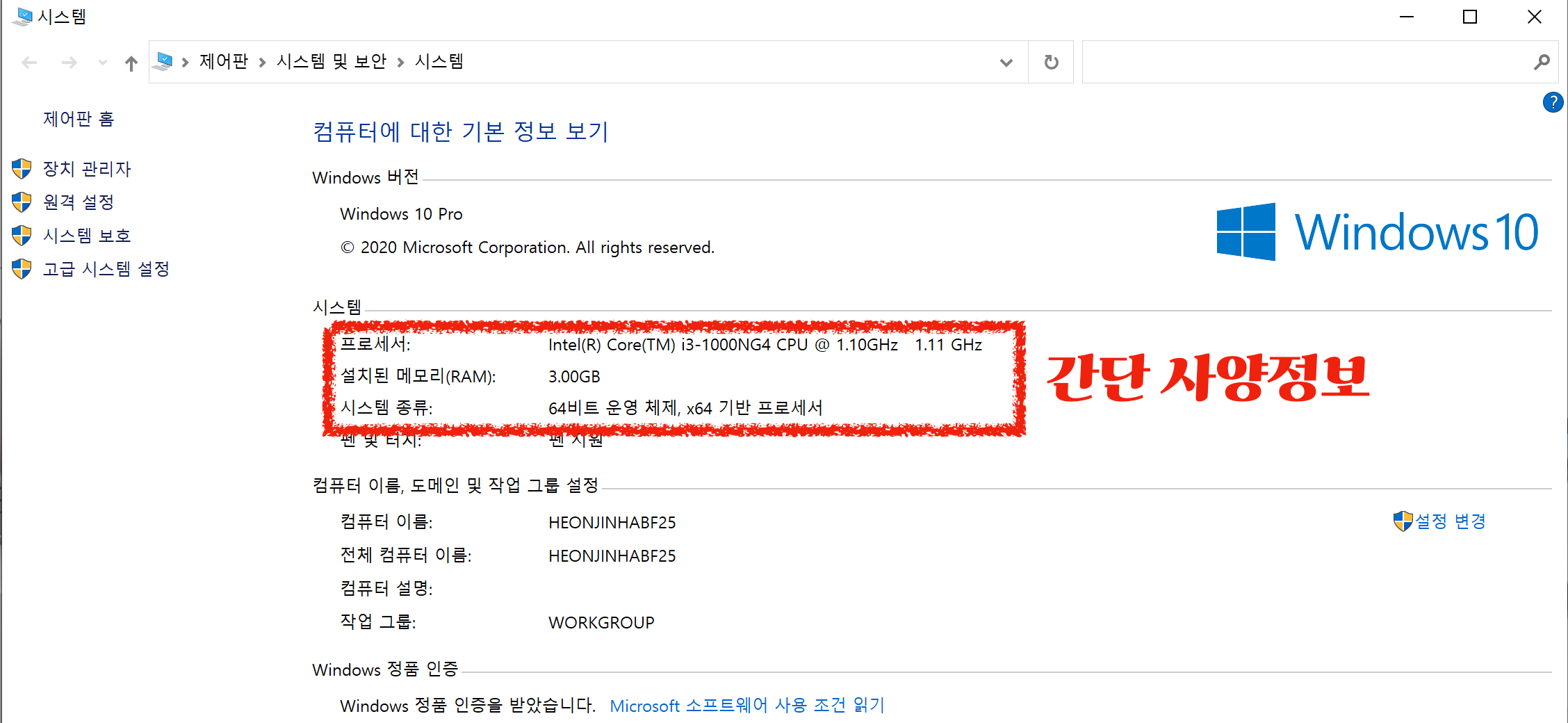This screenshot has height=723, width=1568.
Task: Click 설정 변경 link
Action: coord(1451,521)
